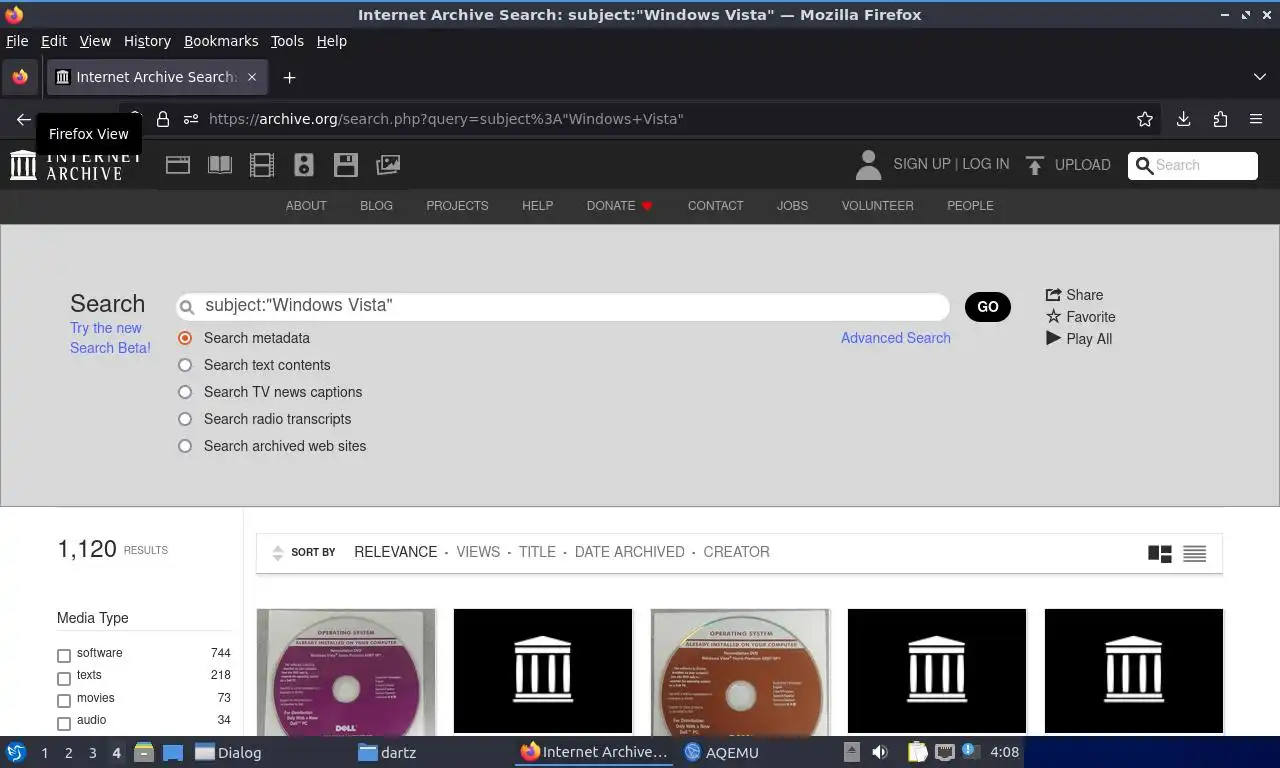
Task: Select Search text contents radio button
Action: point(185,365)
